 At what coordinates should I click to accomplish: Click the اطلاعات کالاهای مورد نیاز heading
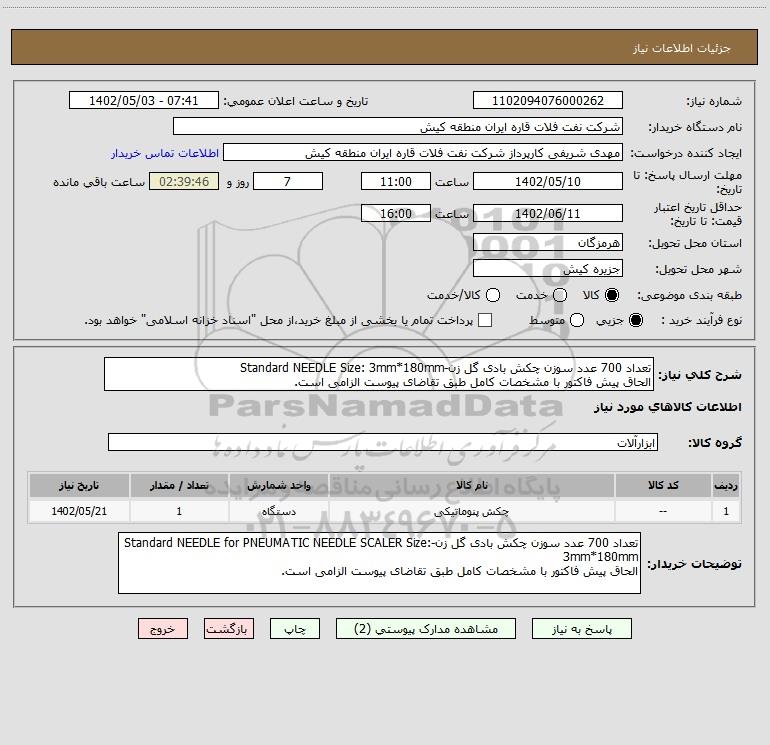[667, 407]
